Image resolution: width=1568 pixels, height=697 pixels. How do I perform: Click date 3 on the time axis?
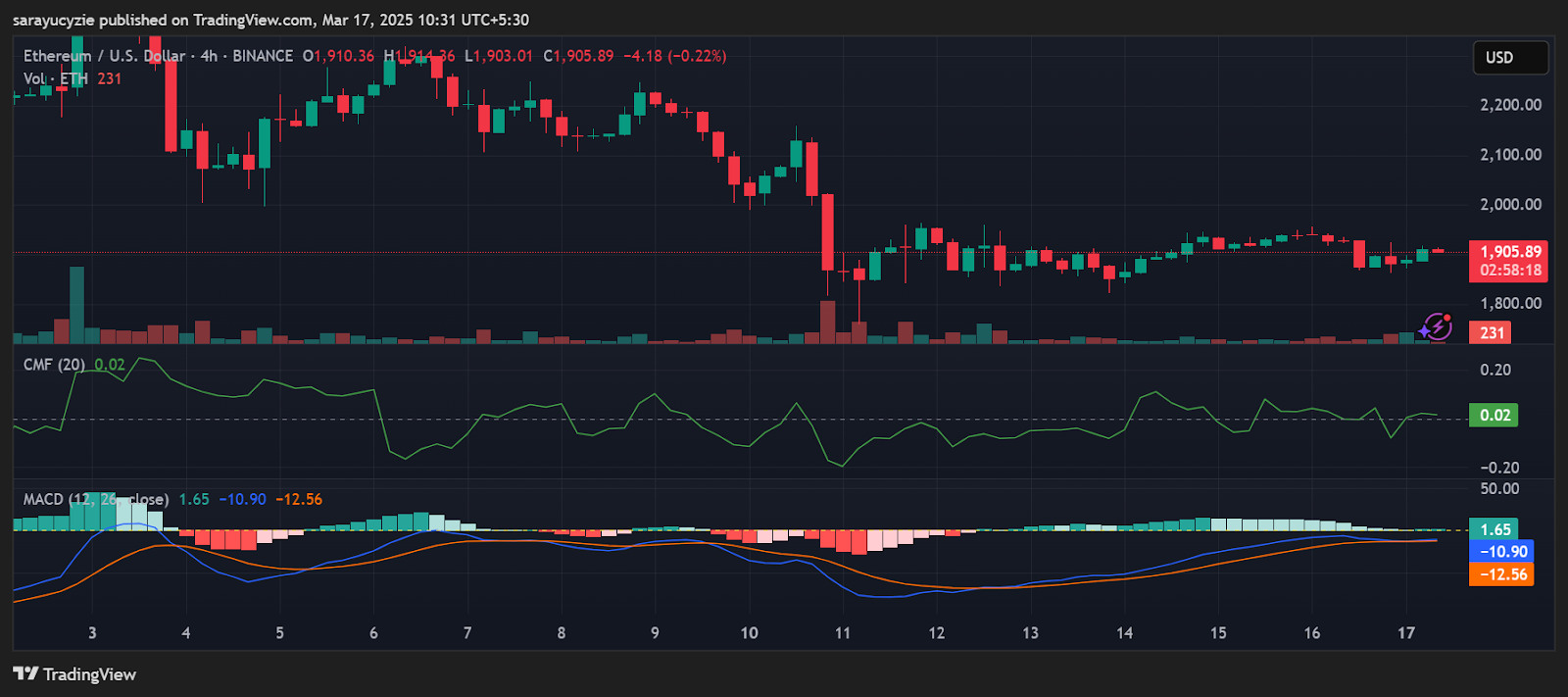92,633
